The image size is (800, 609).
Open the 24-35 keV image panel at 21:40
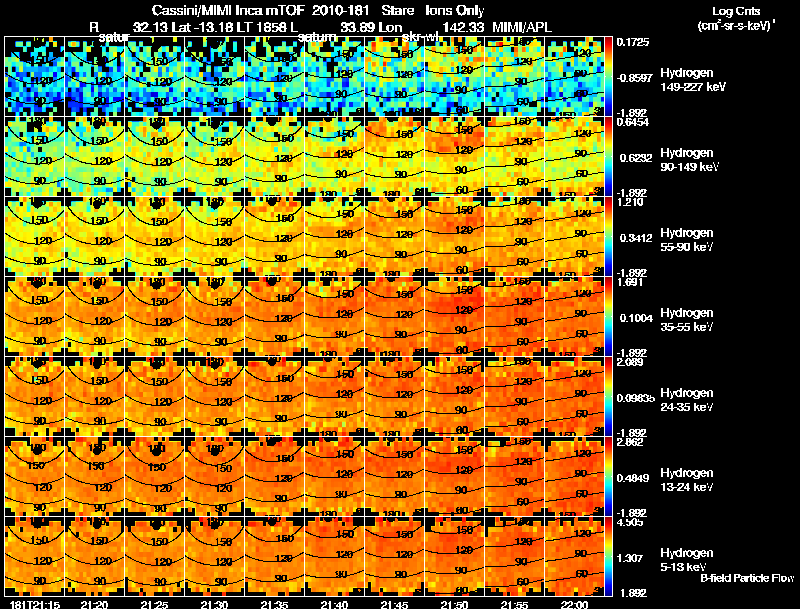pos(335,397)
